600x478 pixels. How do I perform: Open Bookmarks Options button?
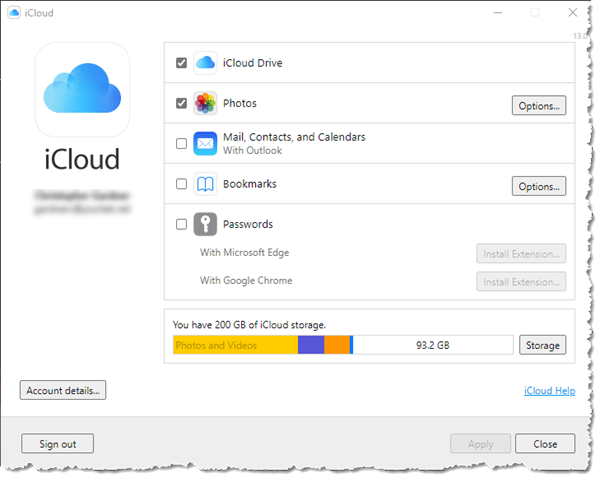[539, 186]
